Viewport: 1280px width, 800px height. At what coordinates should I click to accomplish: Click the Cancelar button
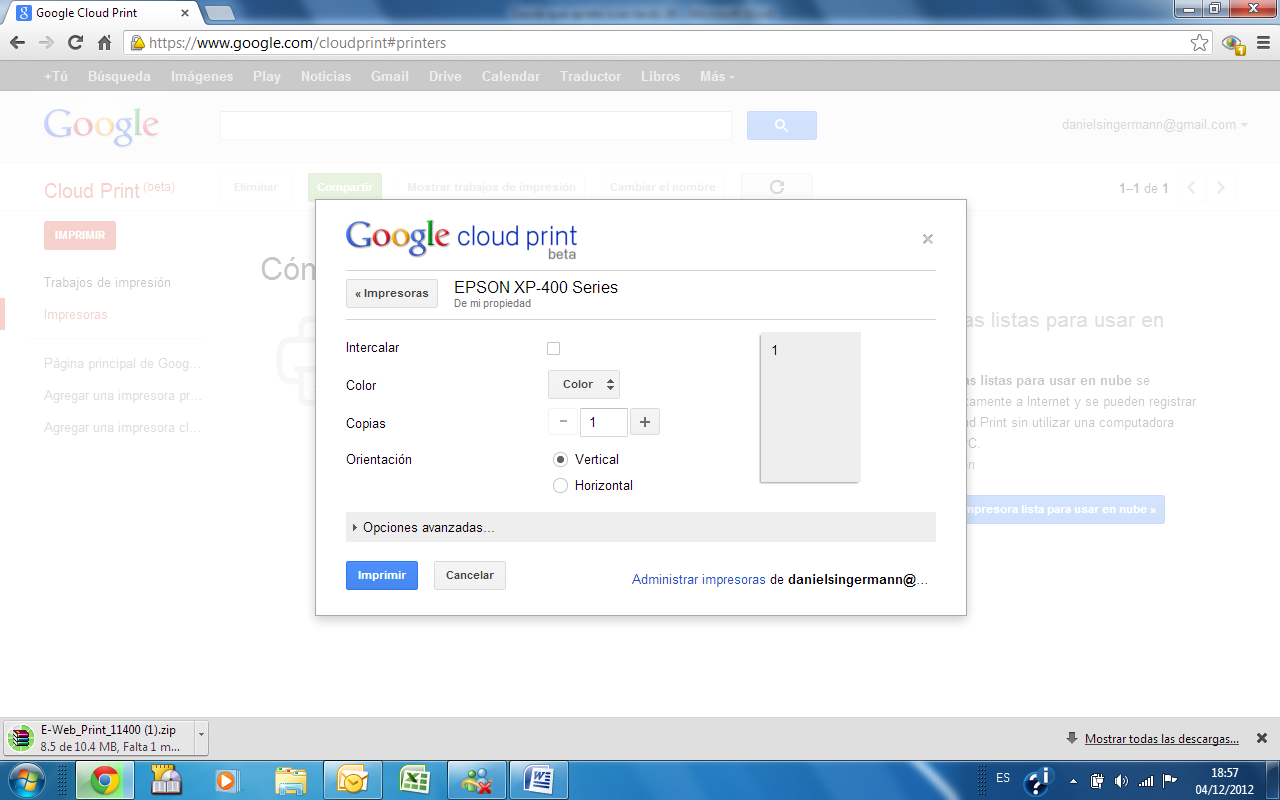point(470,575)
